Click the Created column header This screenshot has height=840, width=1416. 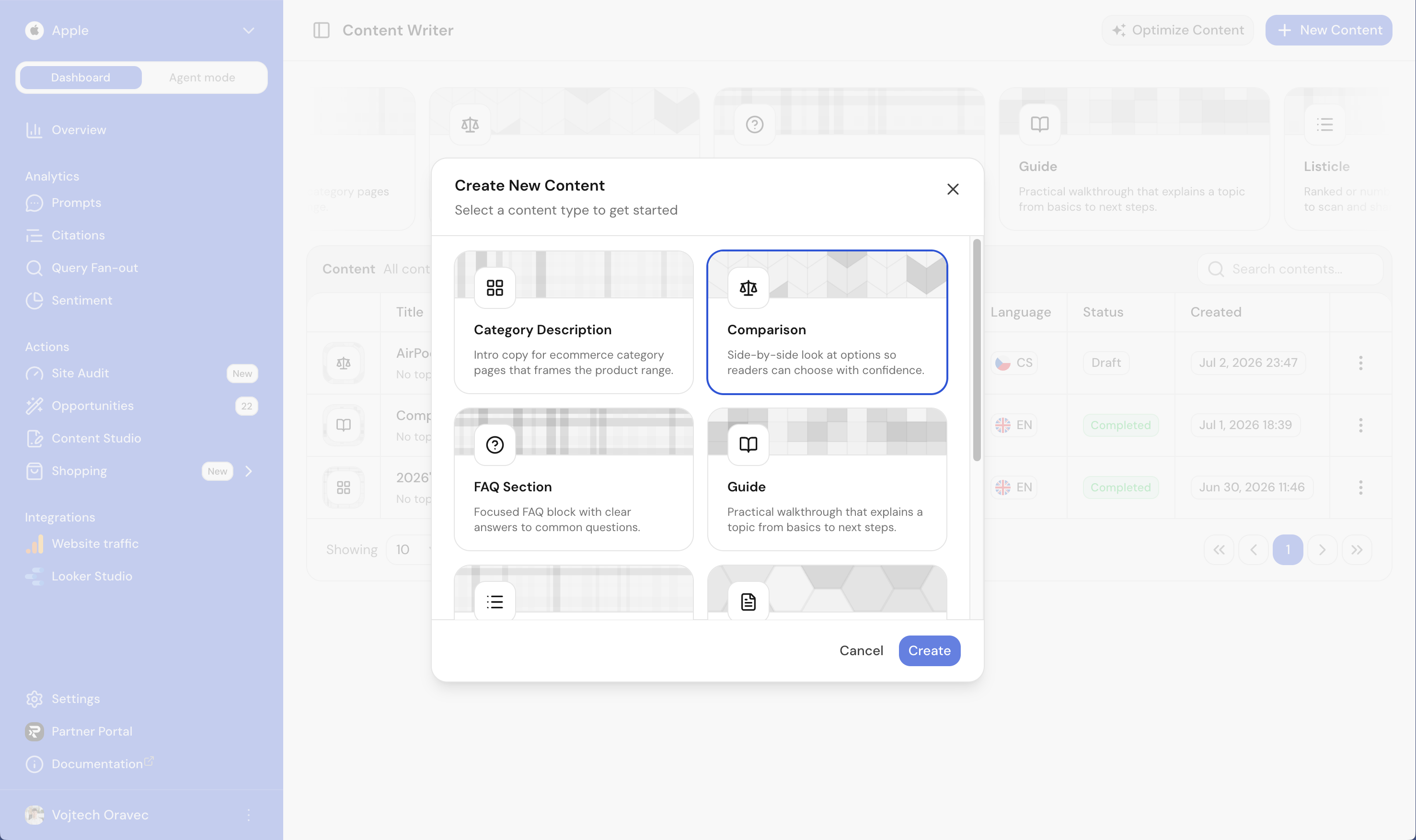pyautogui.click(x=1216, y=312)
